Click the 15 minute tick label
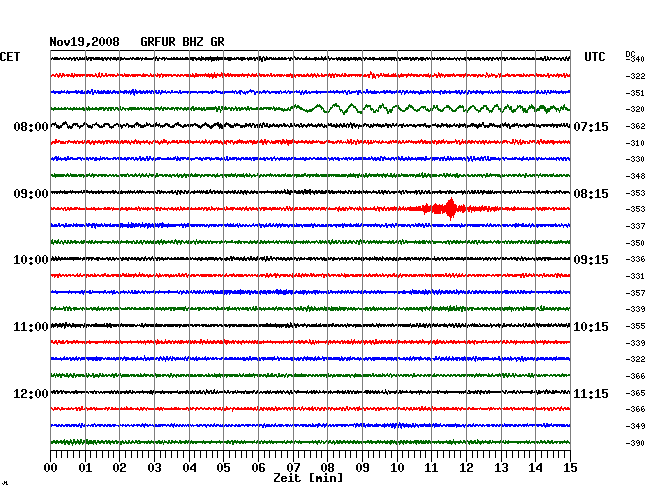Screen dimensions: 650x494 pyautogui.click(x=570, y=468)
